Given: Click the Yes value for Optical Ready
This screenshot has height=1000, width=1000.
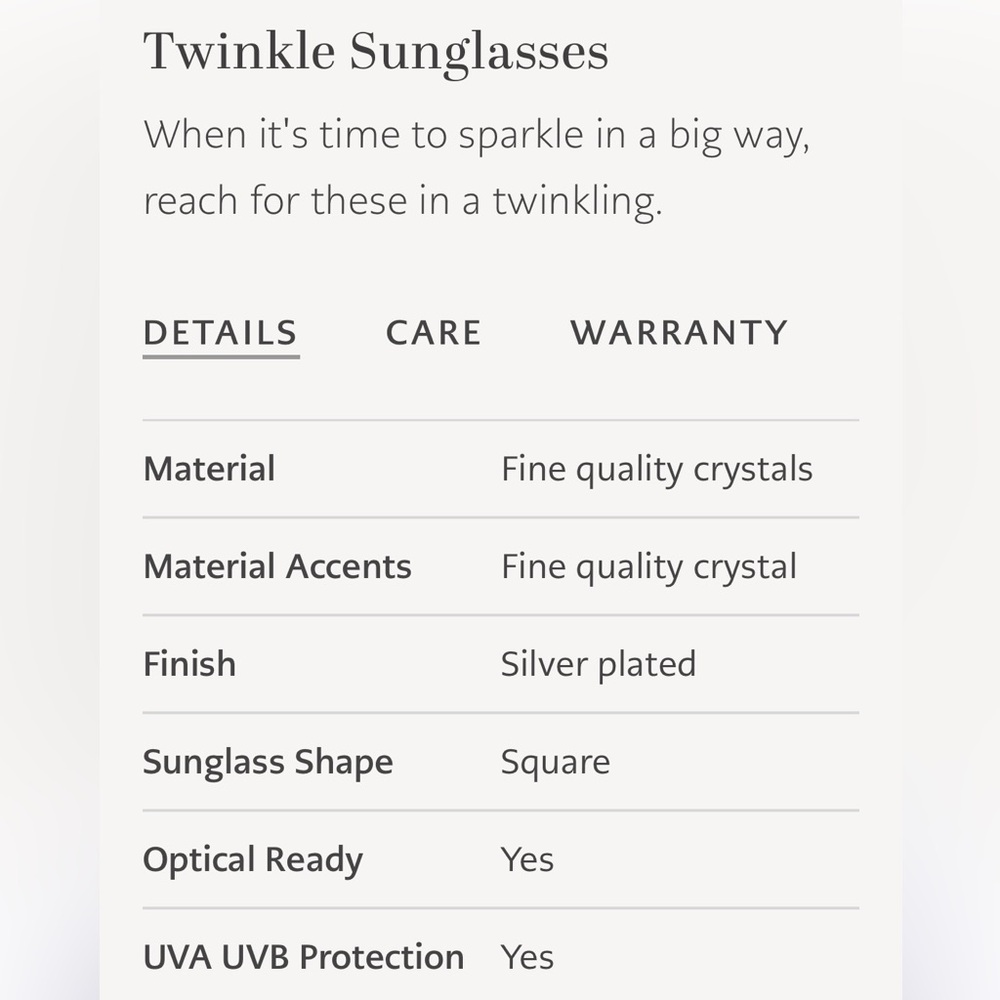Looking at the screenshot, I should tap(526, 858).
